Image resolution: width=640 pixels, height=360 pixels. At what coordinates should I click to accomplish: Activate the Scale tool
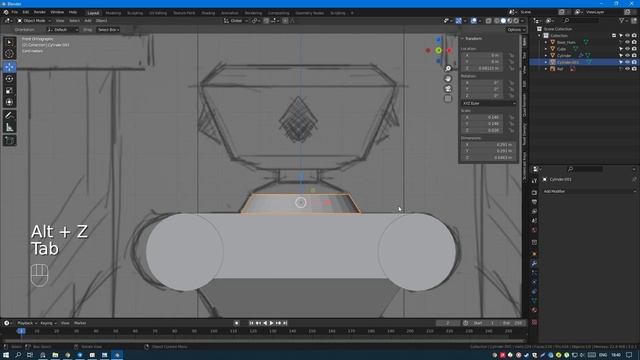click(x=9, y=91)
